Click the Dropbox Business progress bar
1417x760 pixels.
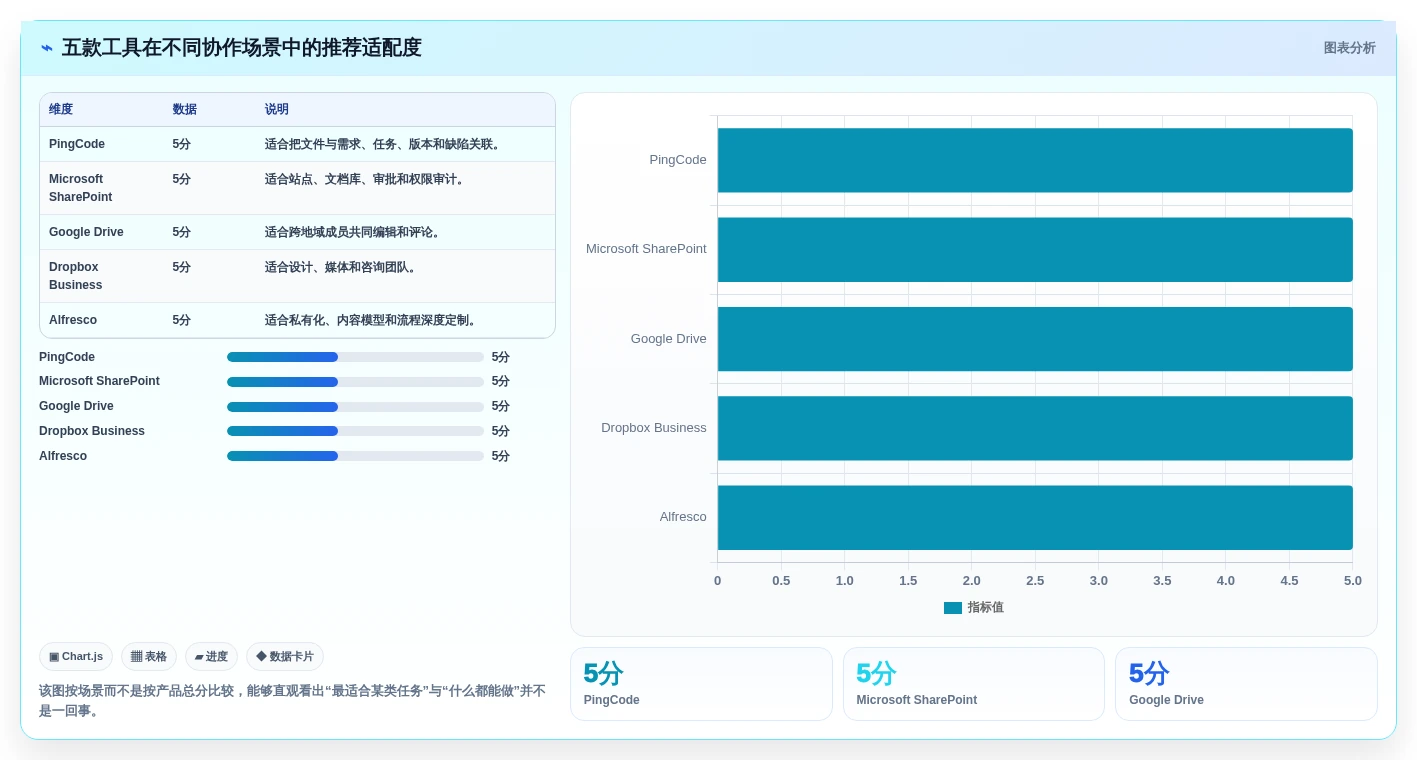pyautogui.click(x=355, y=431)
